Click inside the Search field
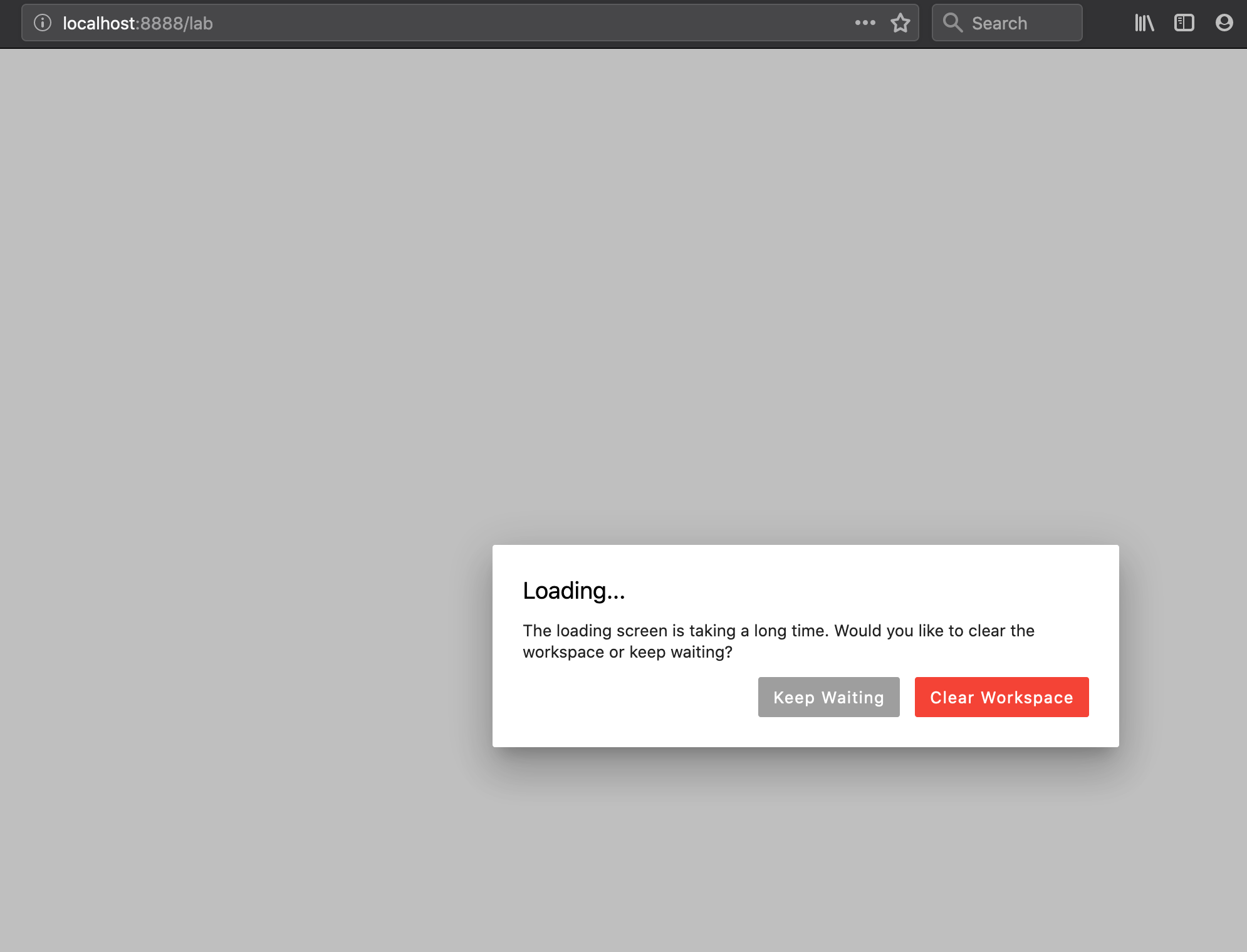Image resolution: width=1247 pixels, height=952 pixels. pos(1009,23)
